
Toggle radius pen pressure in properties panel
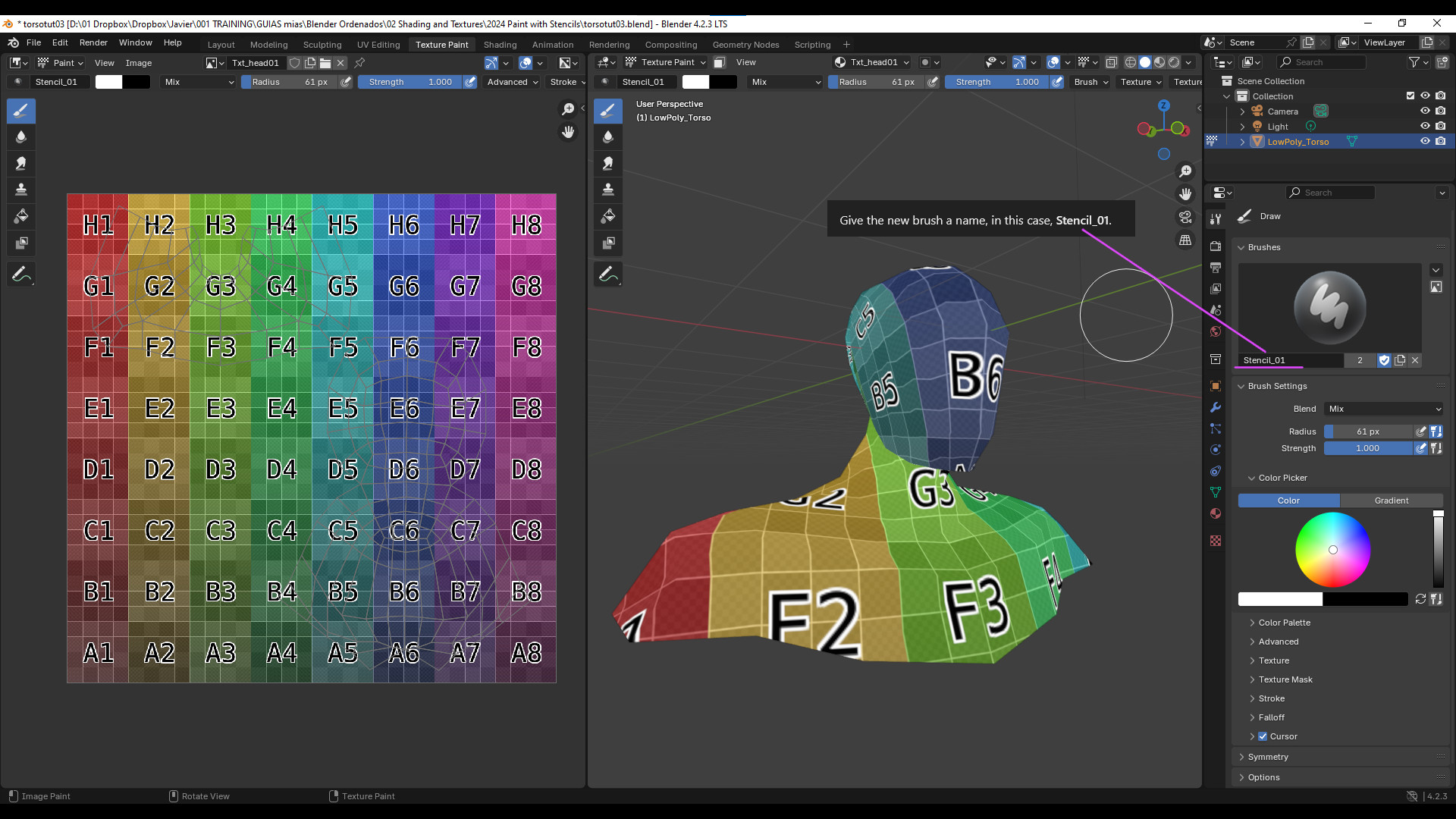tap(1421, 431)
